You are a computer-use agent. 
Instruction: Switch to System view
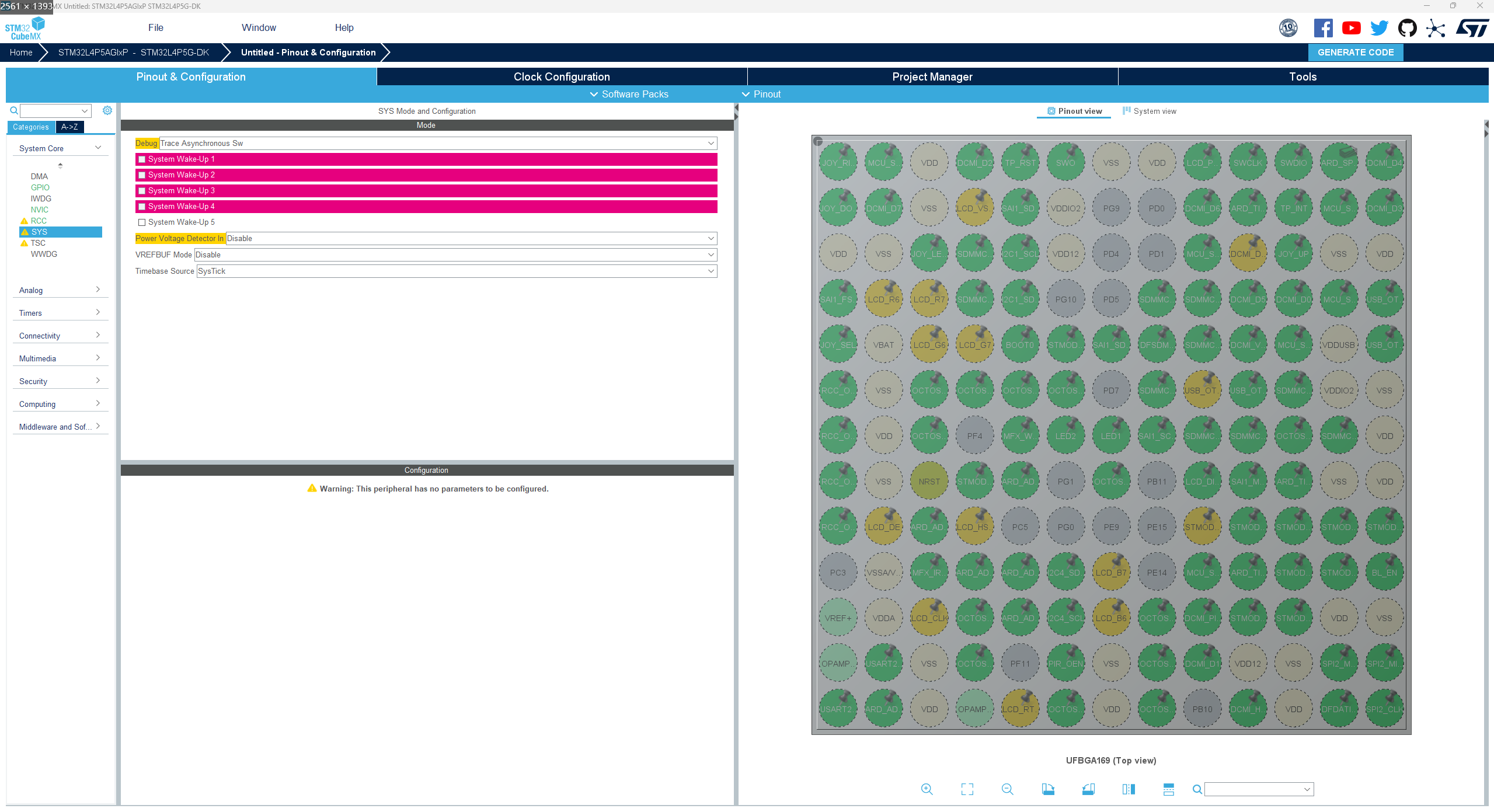point(1149,111)
